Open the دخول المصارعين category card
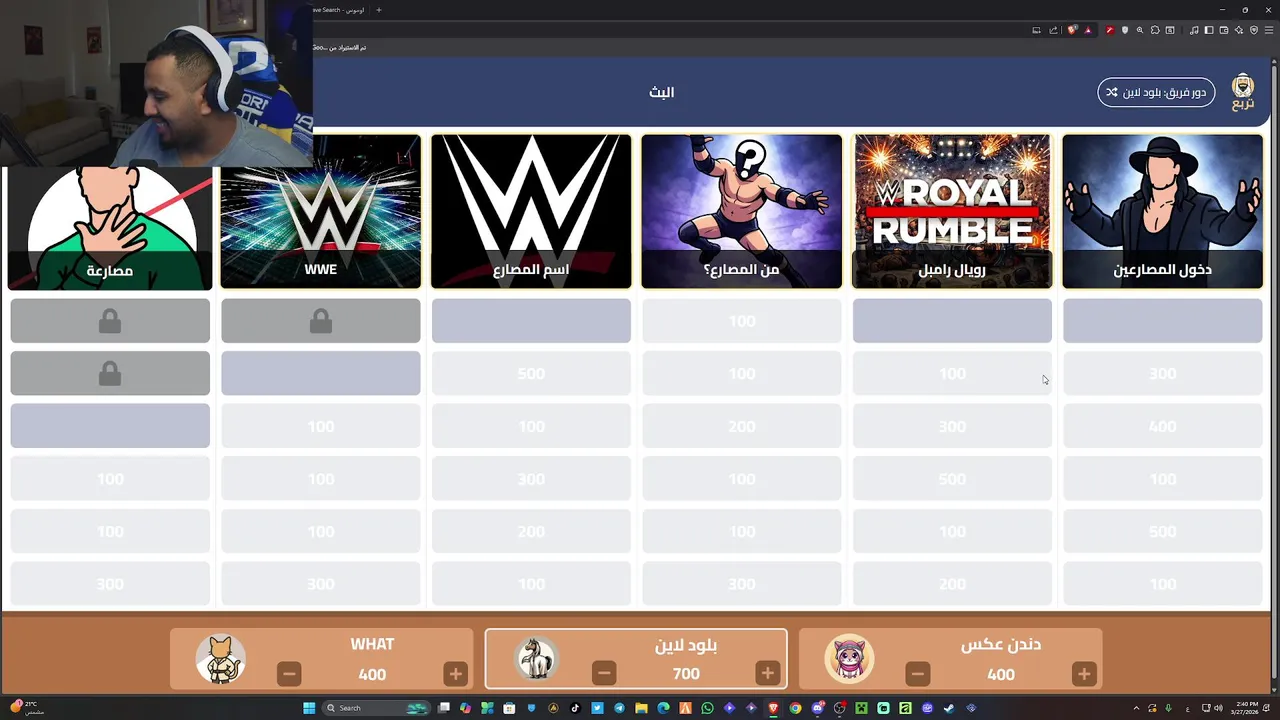Viewport: 1280px width, 720px height. [1162, 211]
